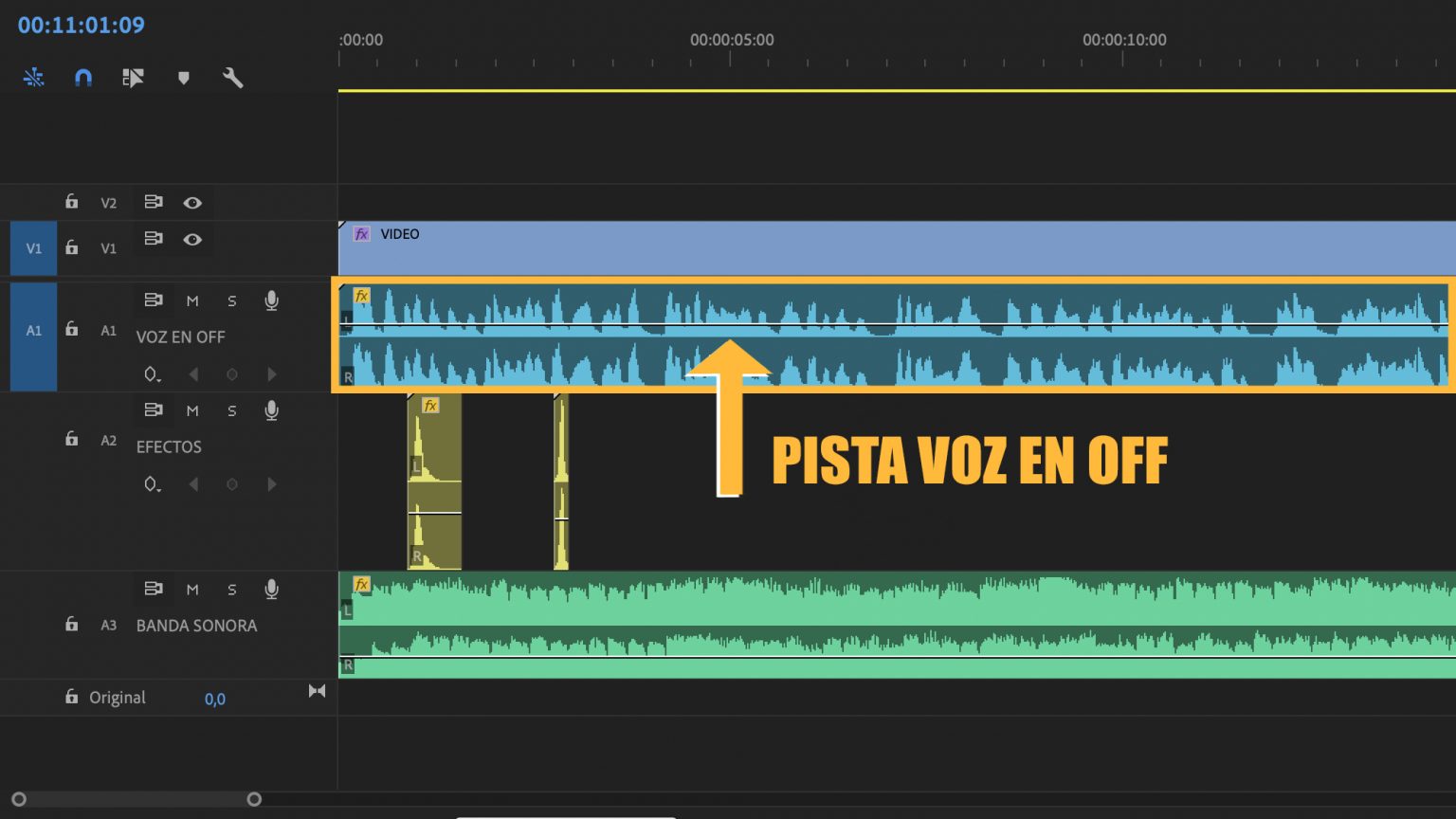Select the A1 track targeting button

tap(33, 330)
